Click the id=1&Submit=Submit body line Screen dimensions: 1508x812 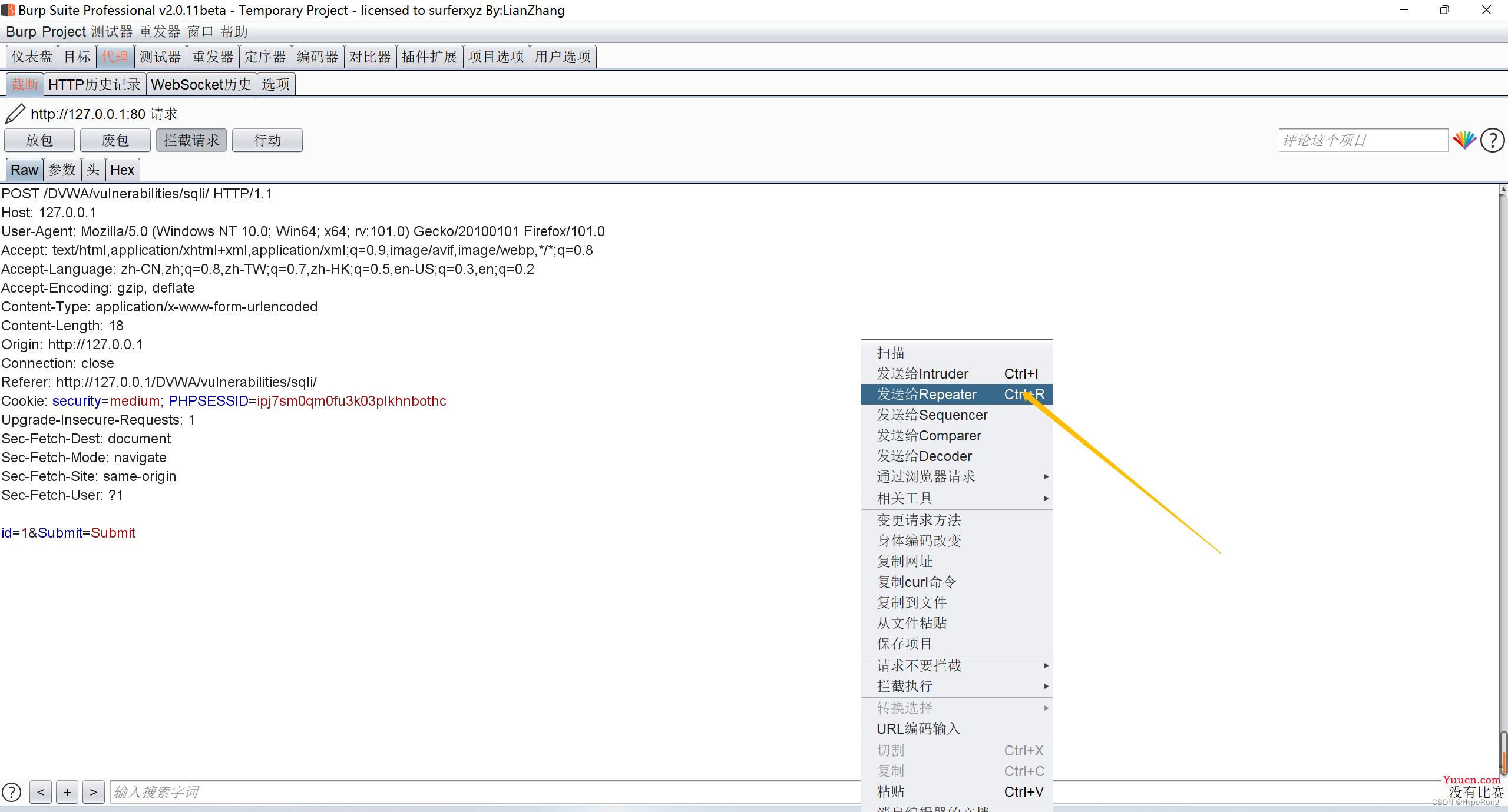[x=68, y=532]
